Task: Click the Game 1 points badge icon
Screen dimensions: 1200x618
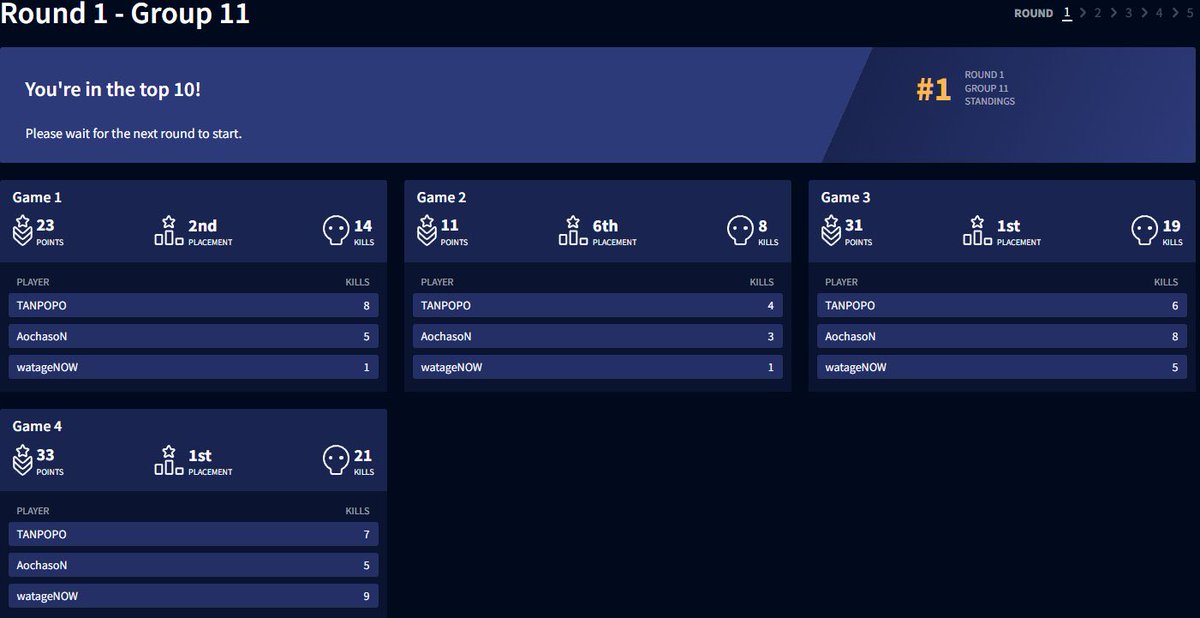Action: (x=22, y=231)
